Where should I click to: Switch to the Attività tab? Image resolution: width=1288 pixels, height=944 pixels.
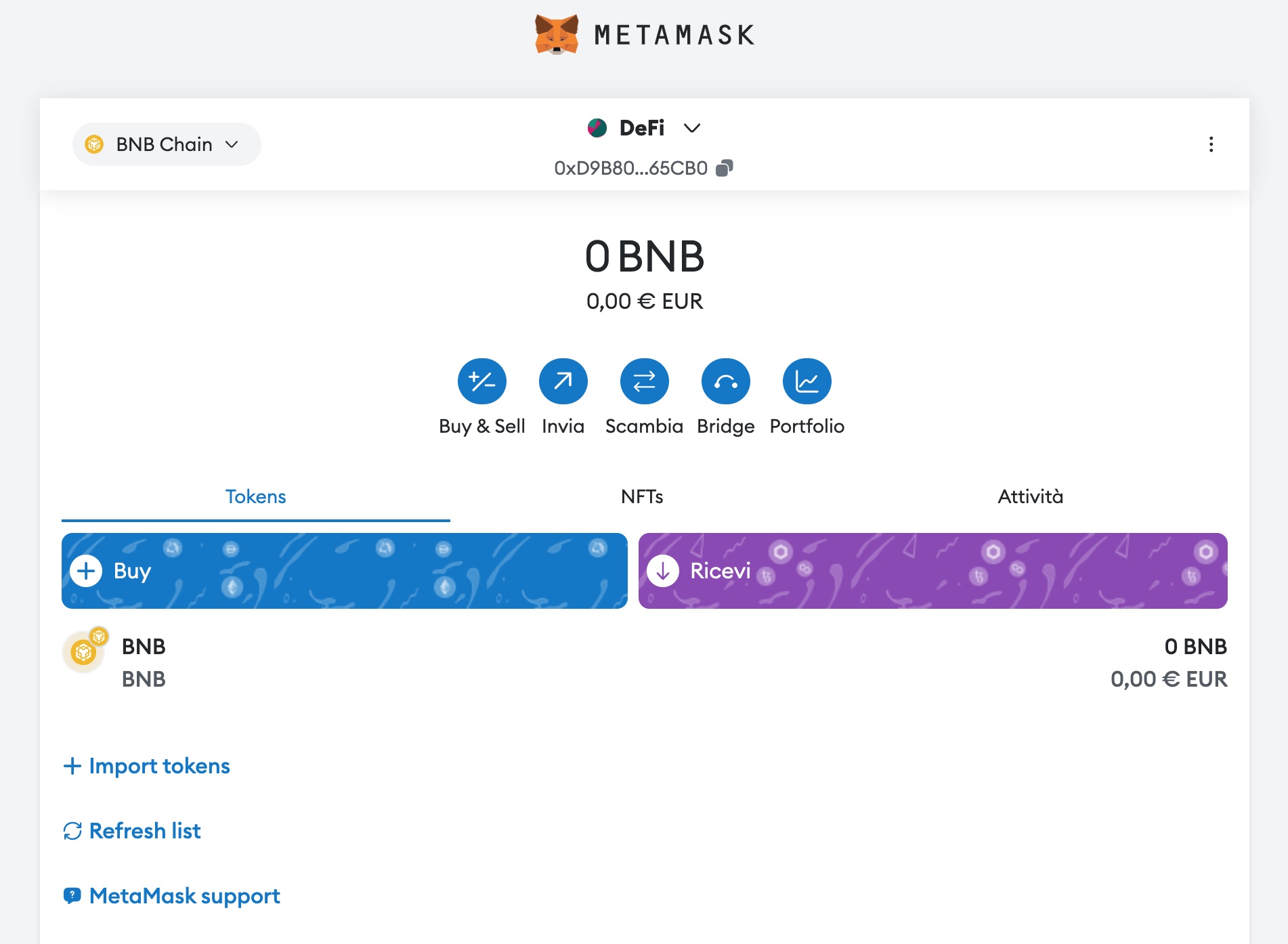1031,496
